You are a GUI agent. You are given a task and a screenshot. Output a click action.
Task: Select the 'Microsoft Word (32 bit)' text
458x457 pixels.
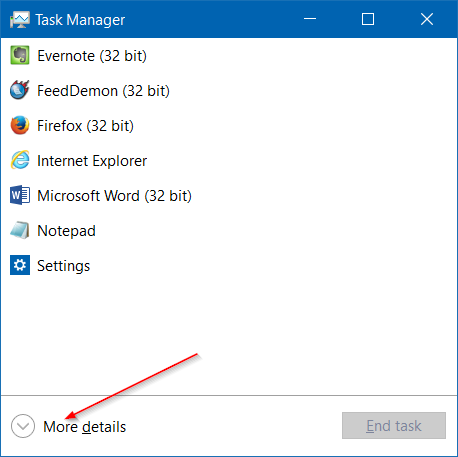click(114, 196)
